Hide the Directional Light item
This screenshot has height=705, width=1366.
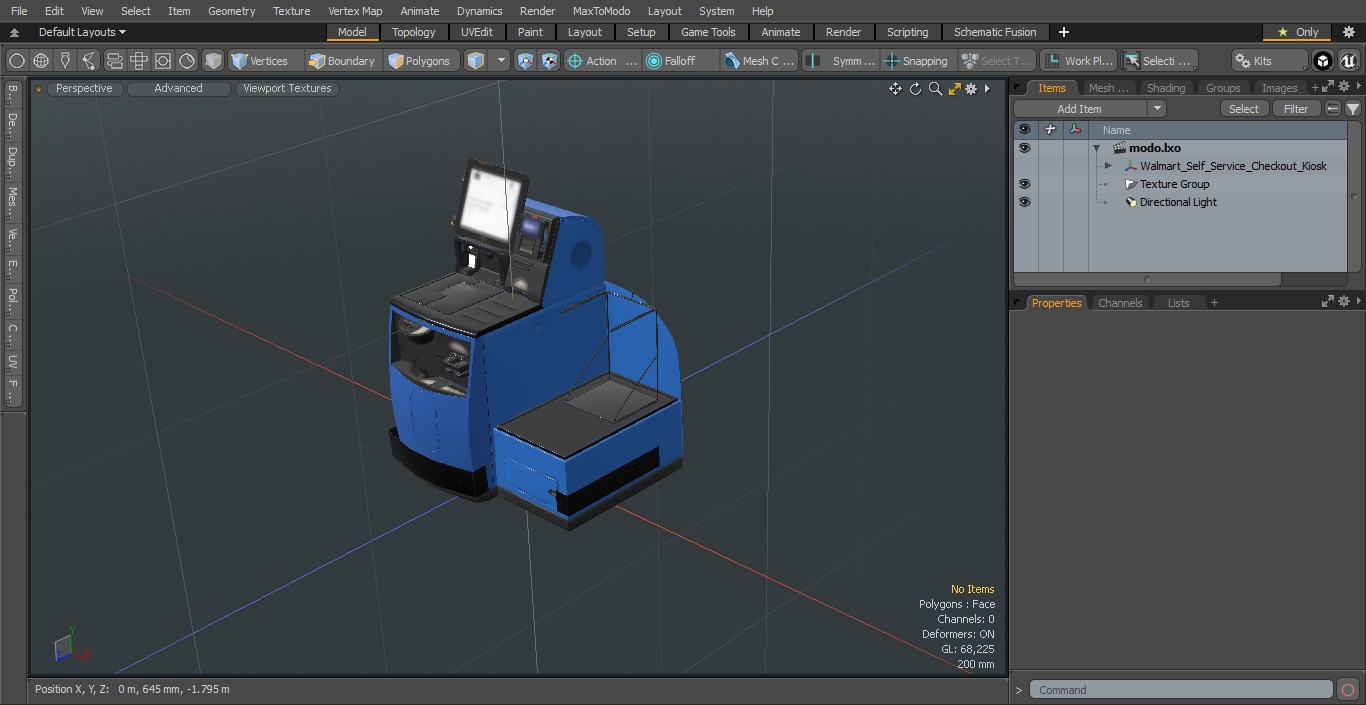click(1024, 202)
